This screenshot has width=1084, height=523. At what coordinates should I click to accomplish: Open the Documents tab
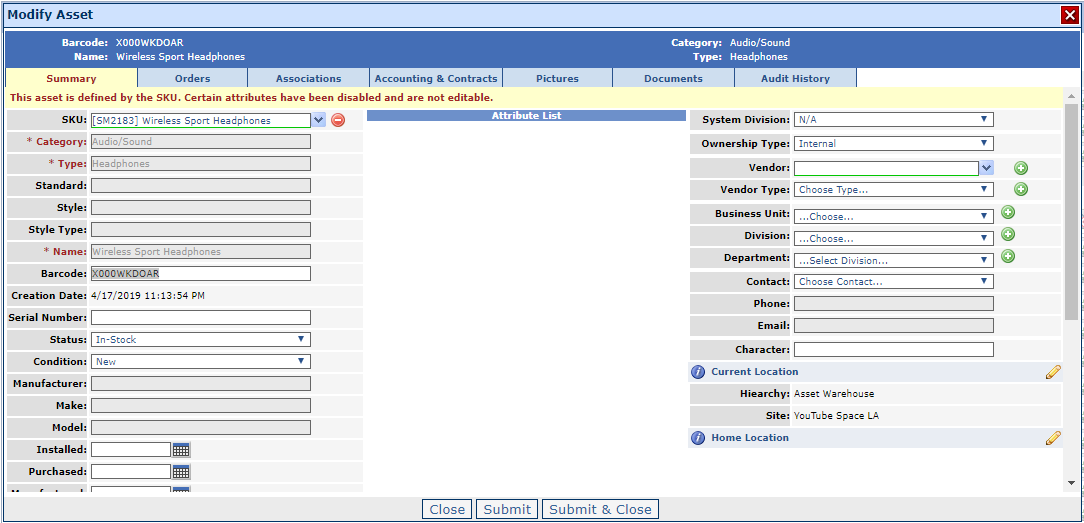click(673, 78)
